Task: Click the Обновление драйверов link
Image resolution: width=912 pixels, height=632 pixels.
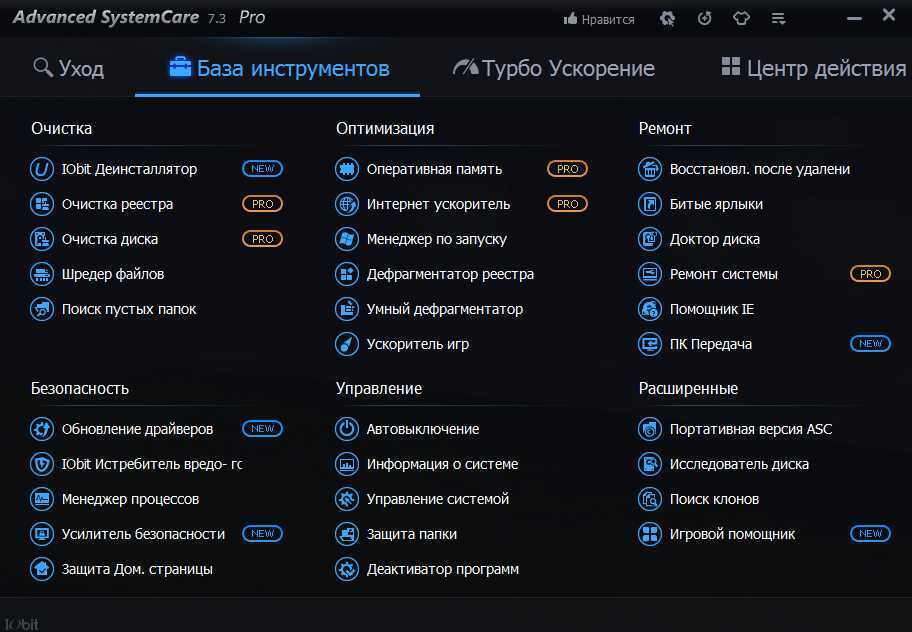Action: coord(137,429)
